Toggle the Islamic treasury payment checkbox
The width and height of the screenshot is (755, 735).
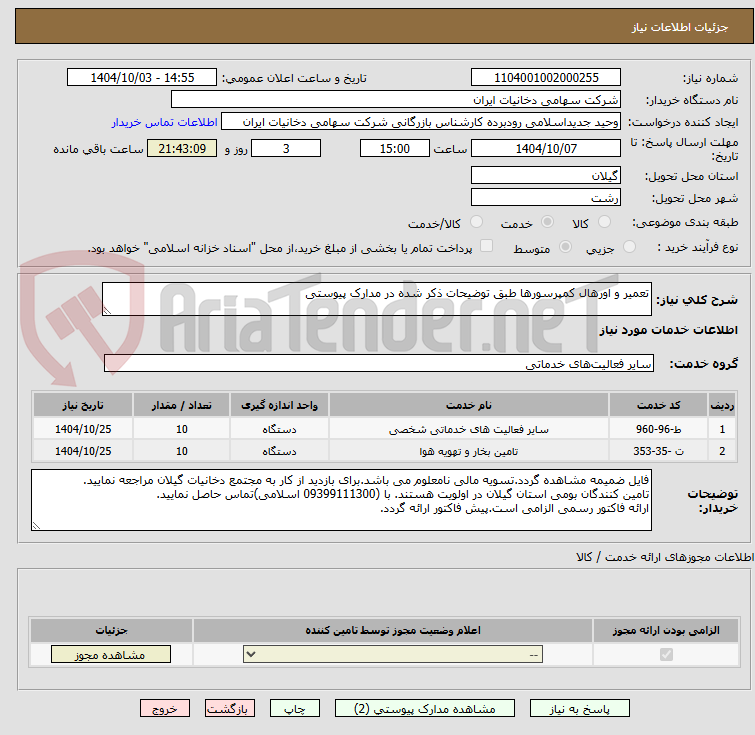pos(486,247)
